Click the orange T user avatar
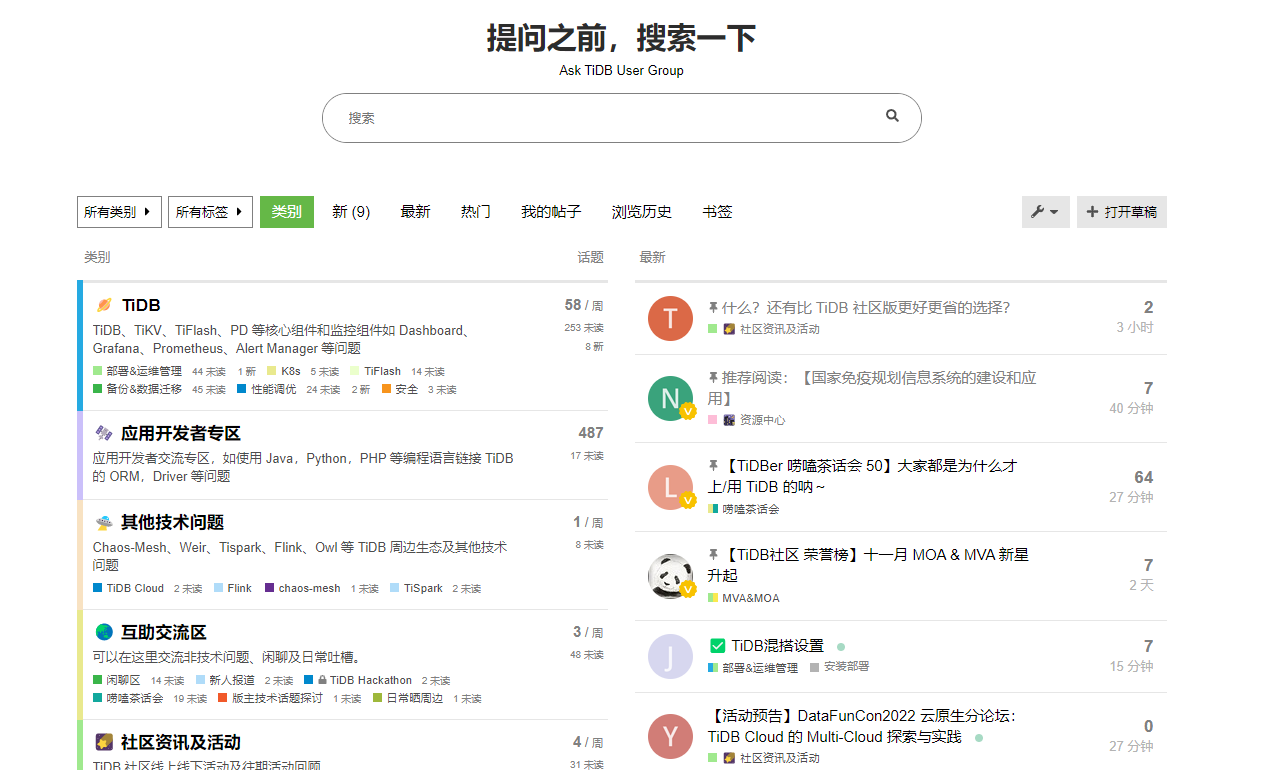 tap(670, 318)
